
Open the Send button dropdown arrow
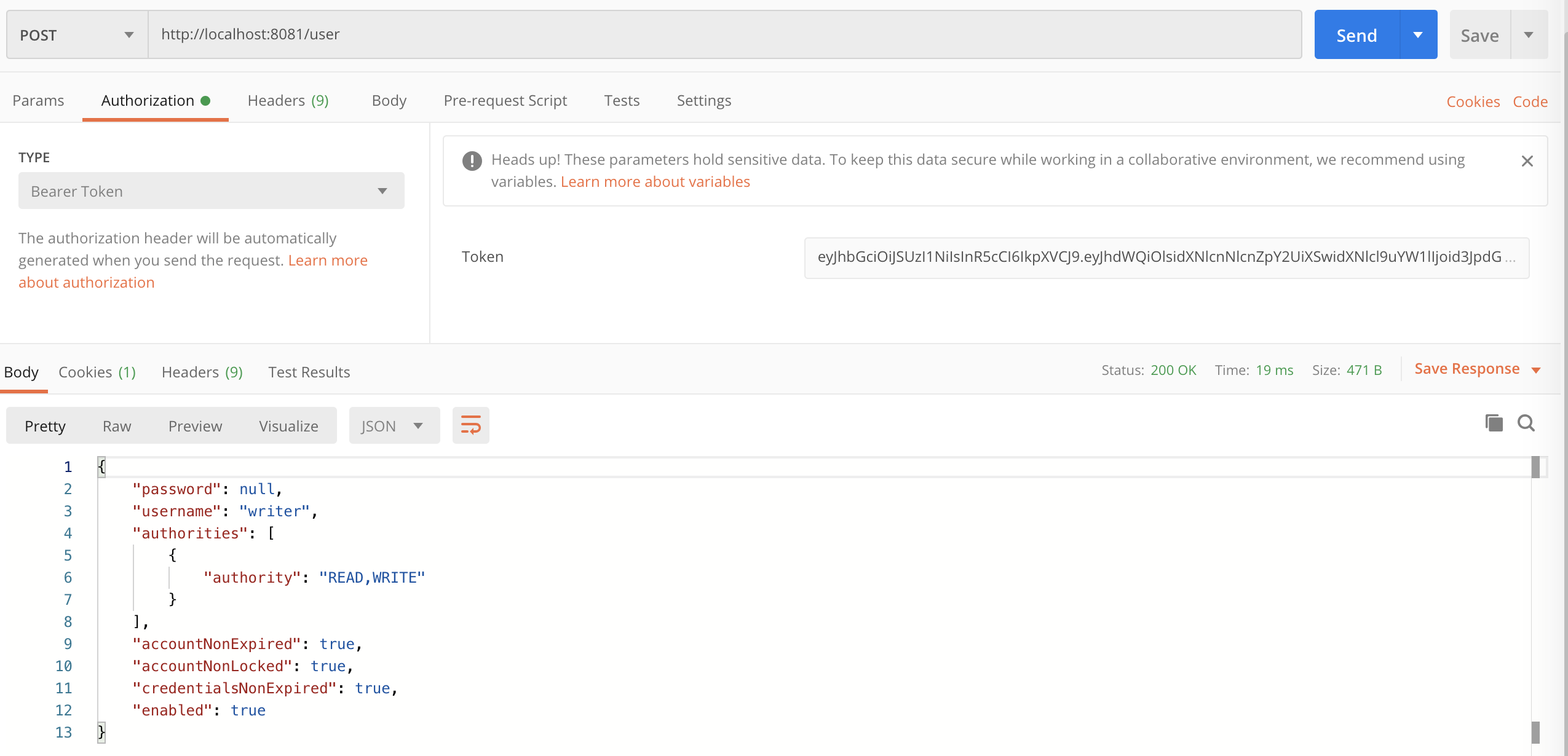click(1418, 35)
